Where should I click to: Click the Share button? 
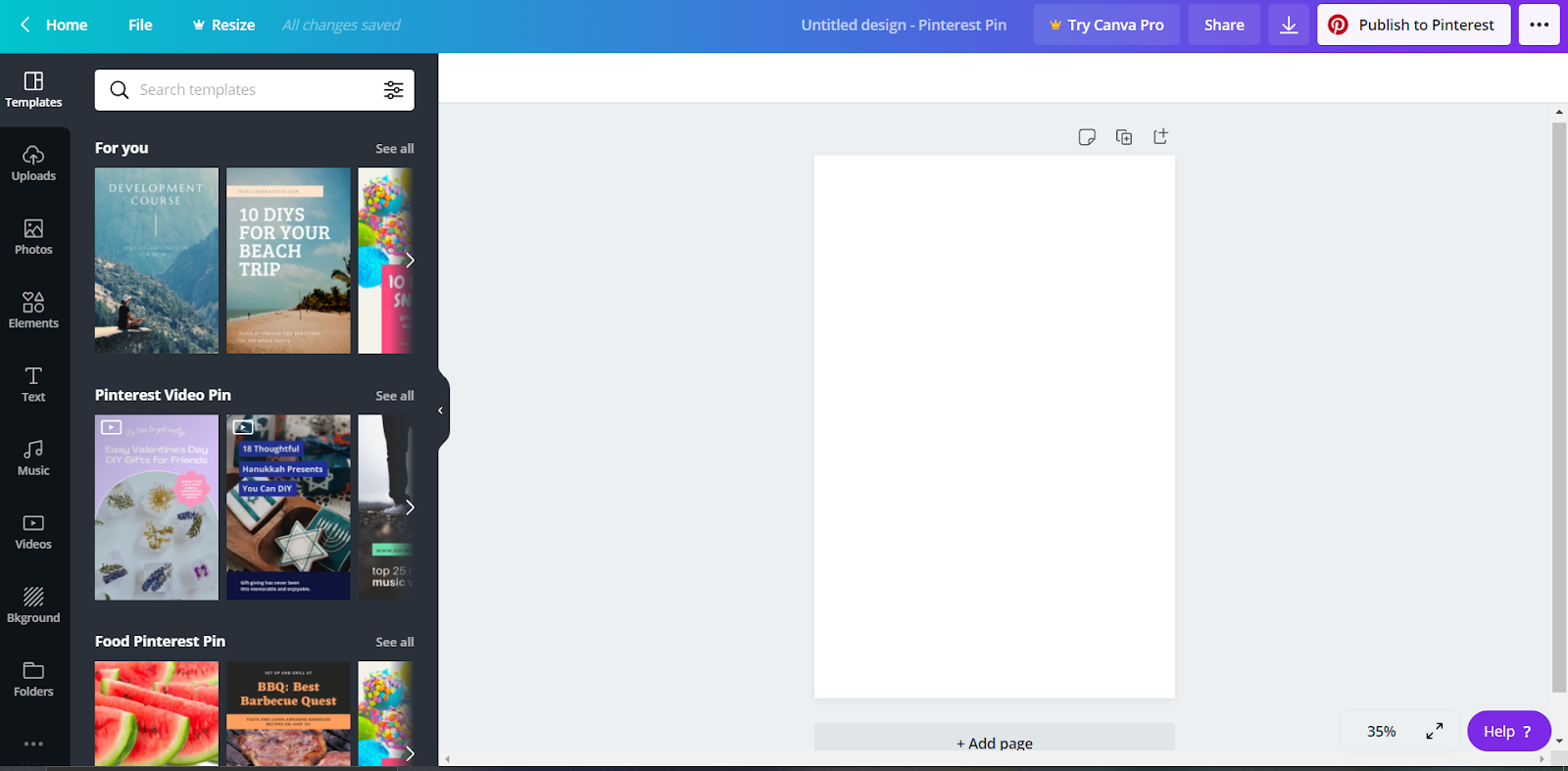1224,24
